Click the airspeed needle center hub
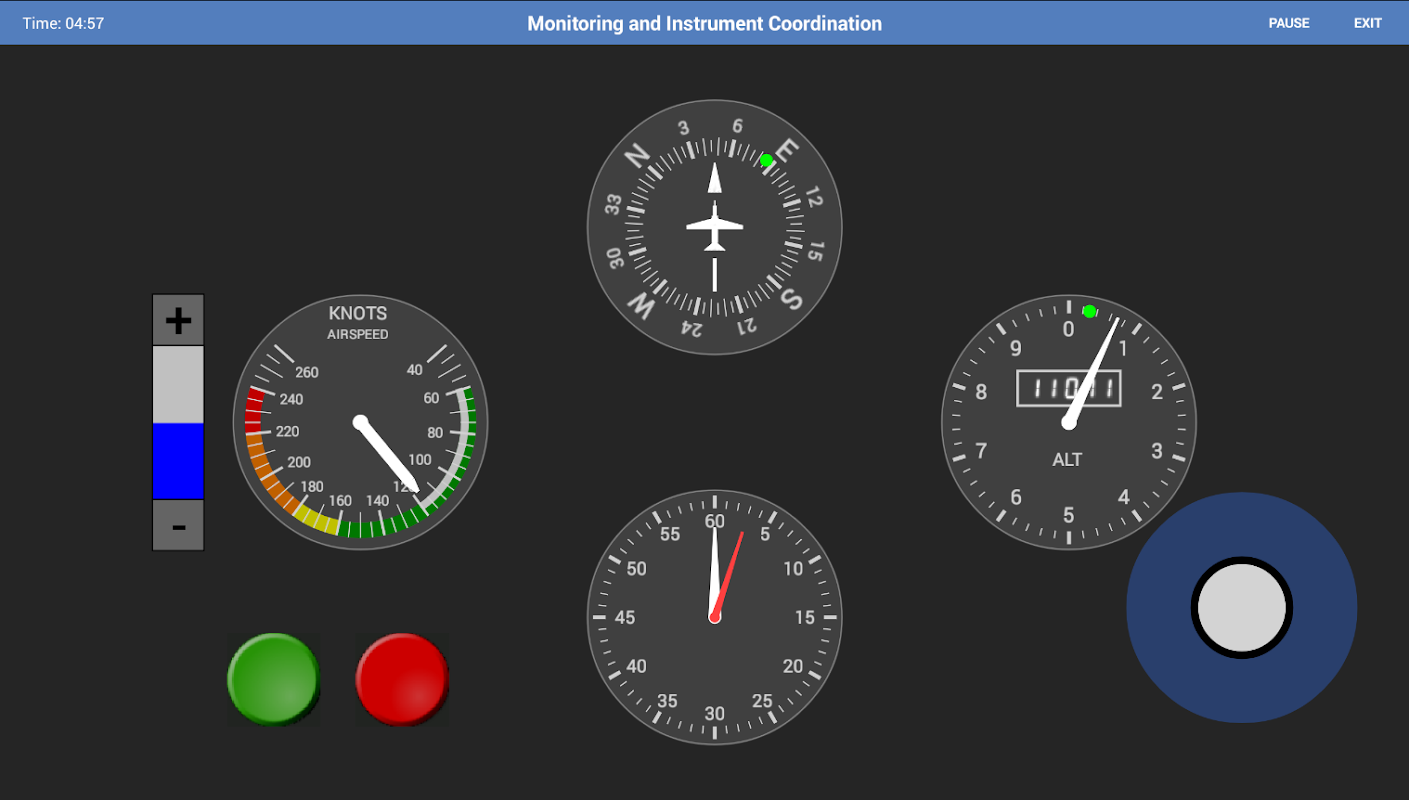 [360, 422]
